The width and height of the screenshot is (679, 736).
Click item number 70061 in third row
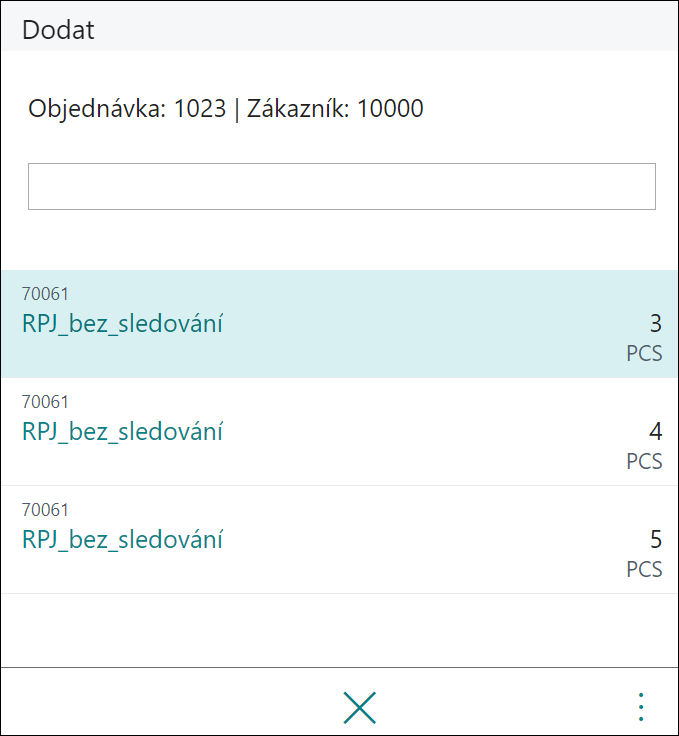point(46,510)
